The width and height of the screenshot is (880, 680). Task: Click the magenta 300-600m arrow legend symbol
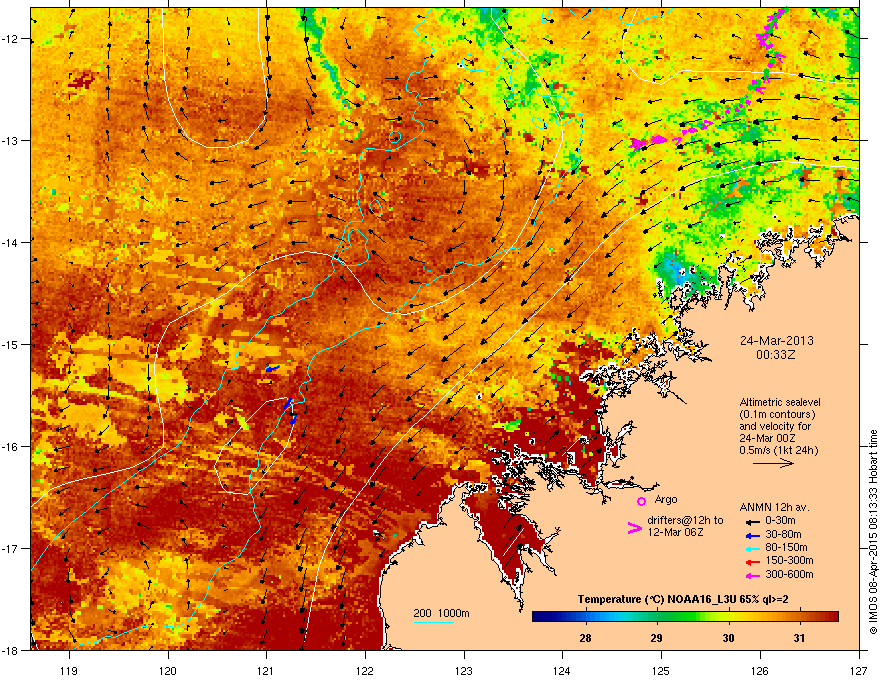click(752, 575)
